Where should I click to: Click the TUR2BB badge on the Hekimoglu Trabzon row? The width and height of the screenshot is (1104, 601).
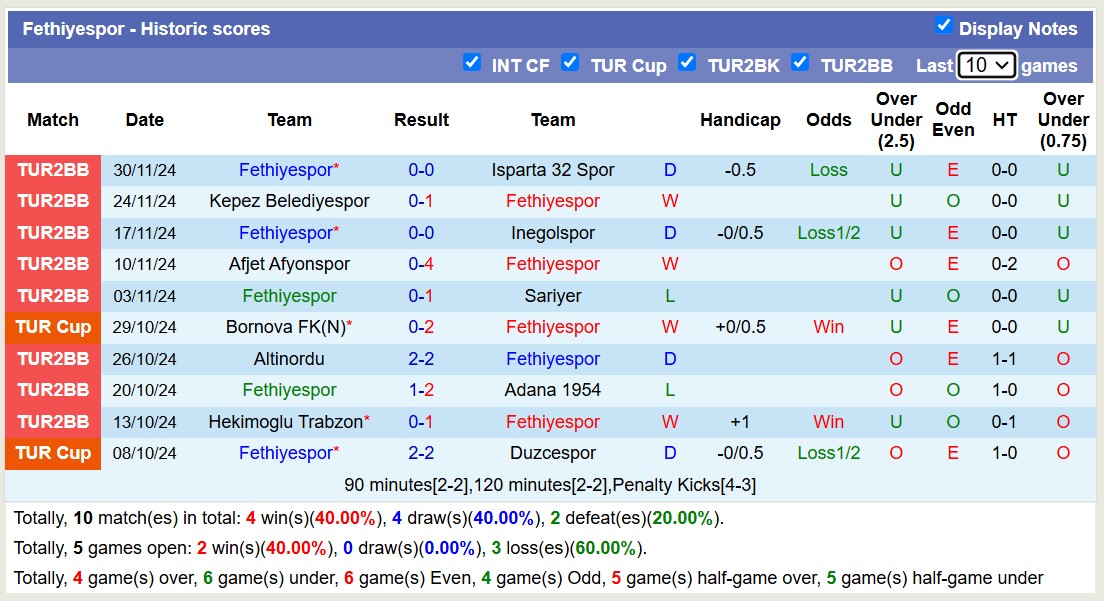52,421
